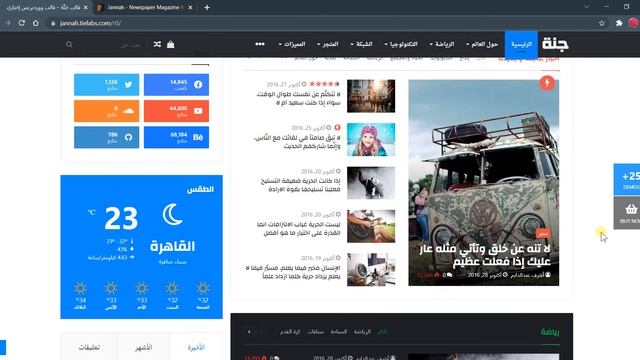Open the grayscale smoke article thumbnail
The height and width of the screenshot is (360, 640).
[x=371, y=183]
